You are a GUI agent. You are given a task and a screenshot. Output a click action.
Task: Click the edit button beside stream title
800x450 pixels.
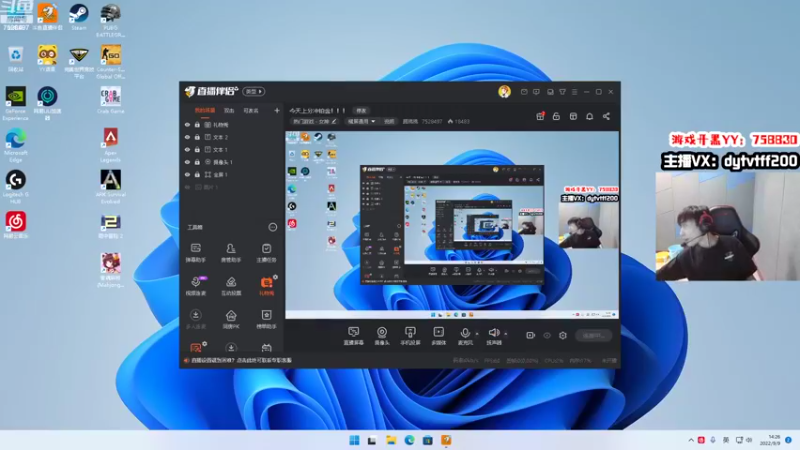(x=361, y=111)
